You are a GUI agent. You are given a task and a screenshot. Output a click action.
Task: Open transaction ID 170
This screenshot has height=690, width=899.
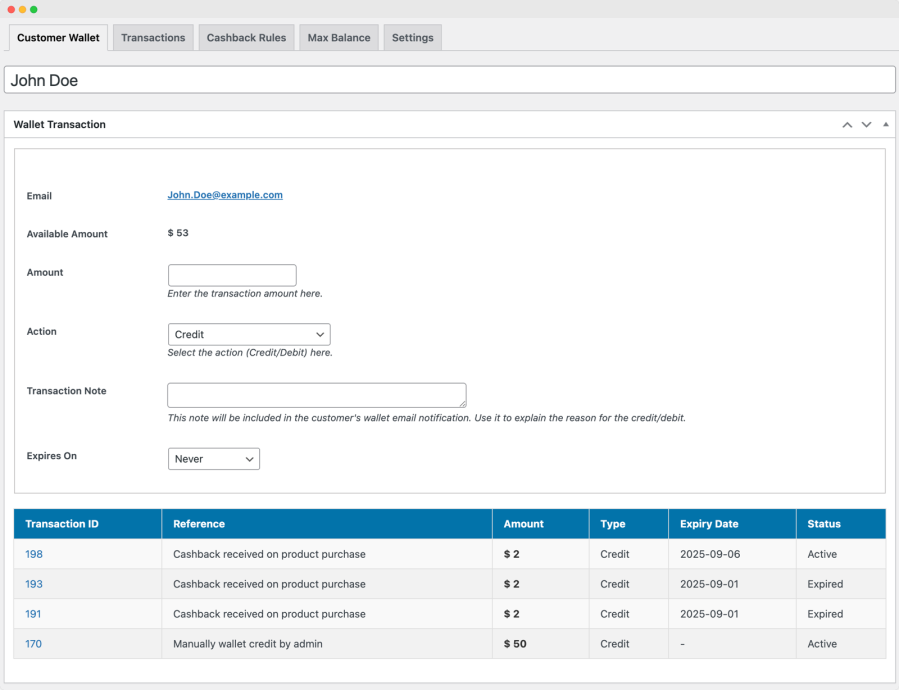(33, 644)
